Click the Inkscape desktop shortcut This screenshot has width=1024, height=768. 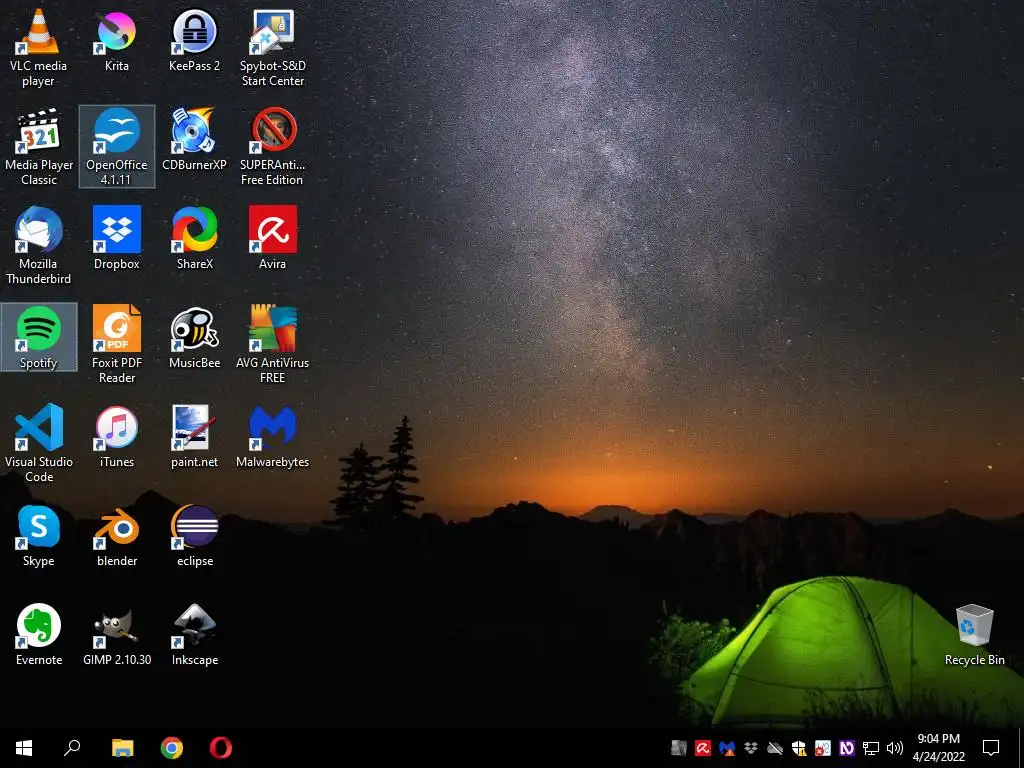194,635
